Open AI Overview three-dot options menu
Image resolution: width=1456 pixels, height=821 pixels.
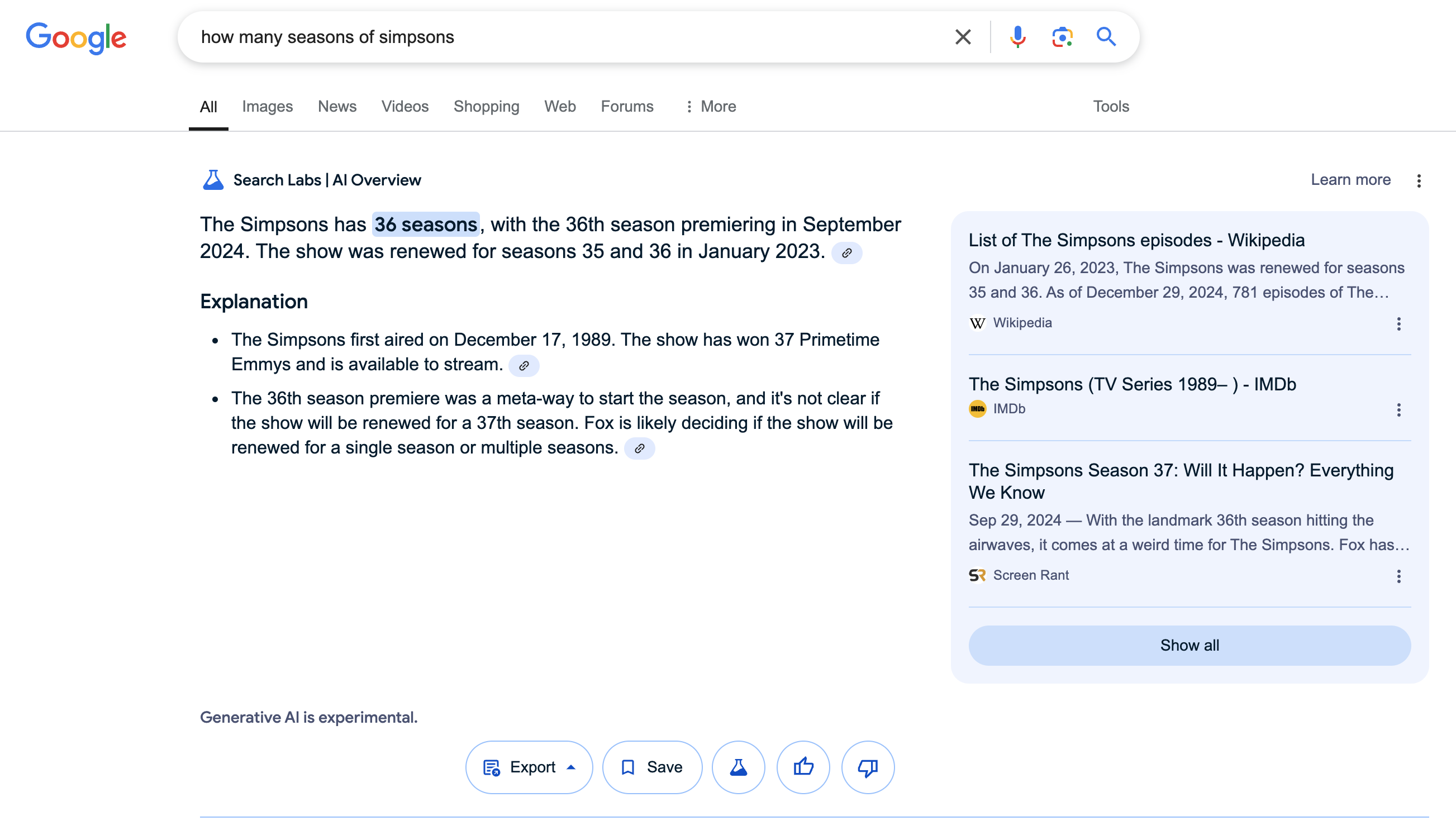pyautogui.click(x=1418, y=180)
